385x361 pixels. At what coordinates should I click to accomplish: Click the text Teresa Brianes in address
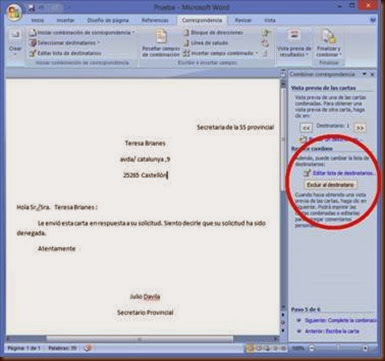(x=145, y=143)
